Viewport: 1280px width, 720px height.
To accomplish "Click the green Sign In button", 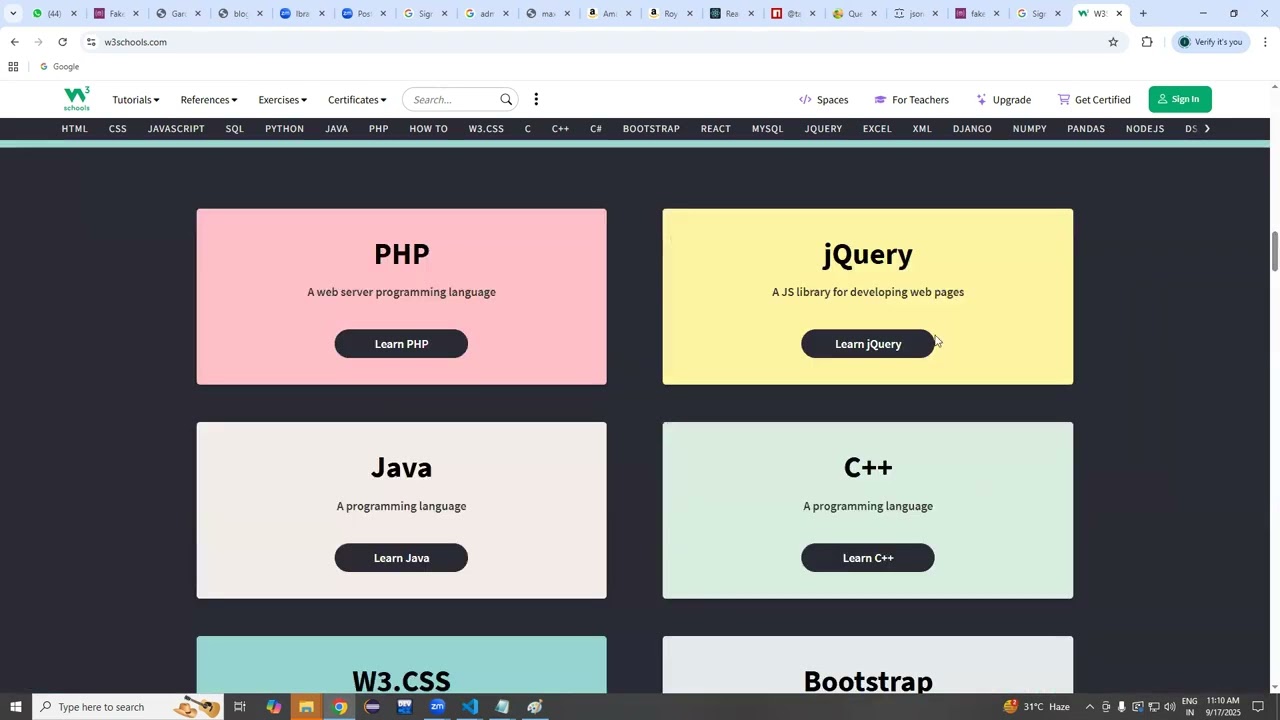I will tap(1180, 99).
